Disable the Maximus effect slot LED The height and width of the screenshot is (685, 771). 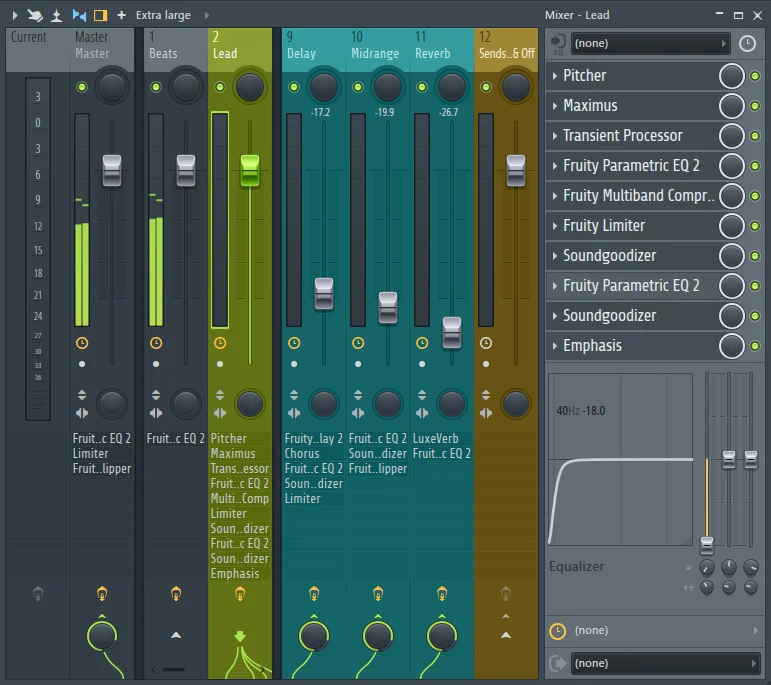[x=755, y=106]
